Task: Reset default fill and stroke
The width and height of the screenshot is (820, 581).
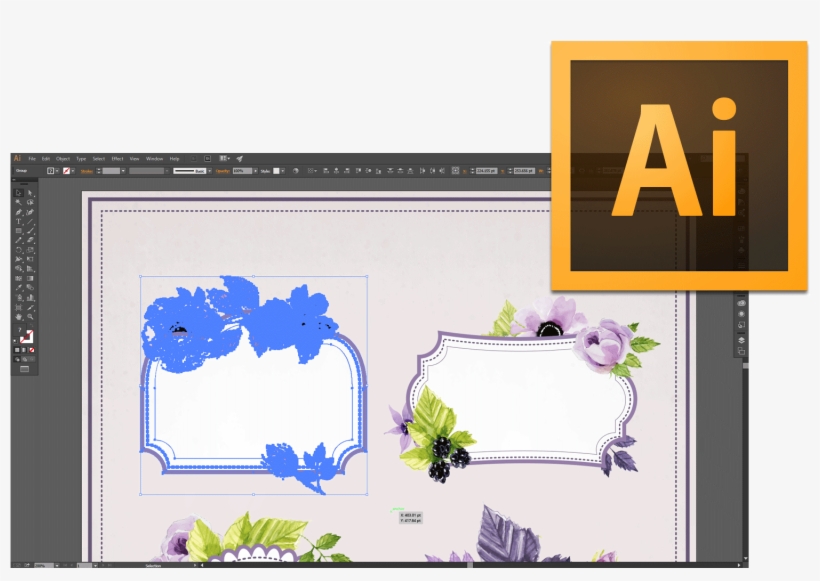Action: click(15, 341)
